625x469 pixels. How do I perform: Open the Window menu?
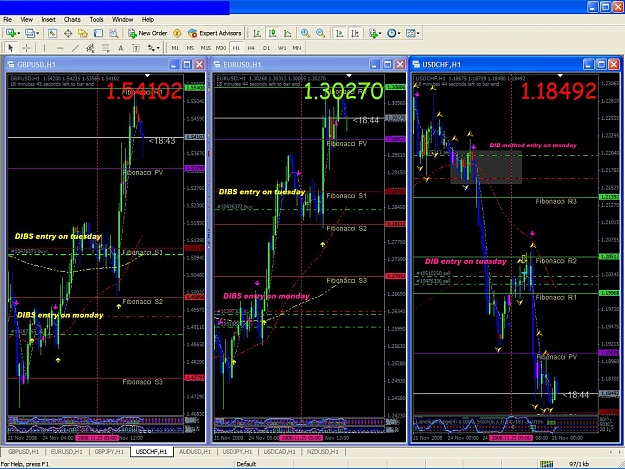coord(122,20)
